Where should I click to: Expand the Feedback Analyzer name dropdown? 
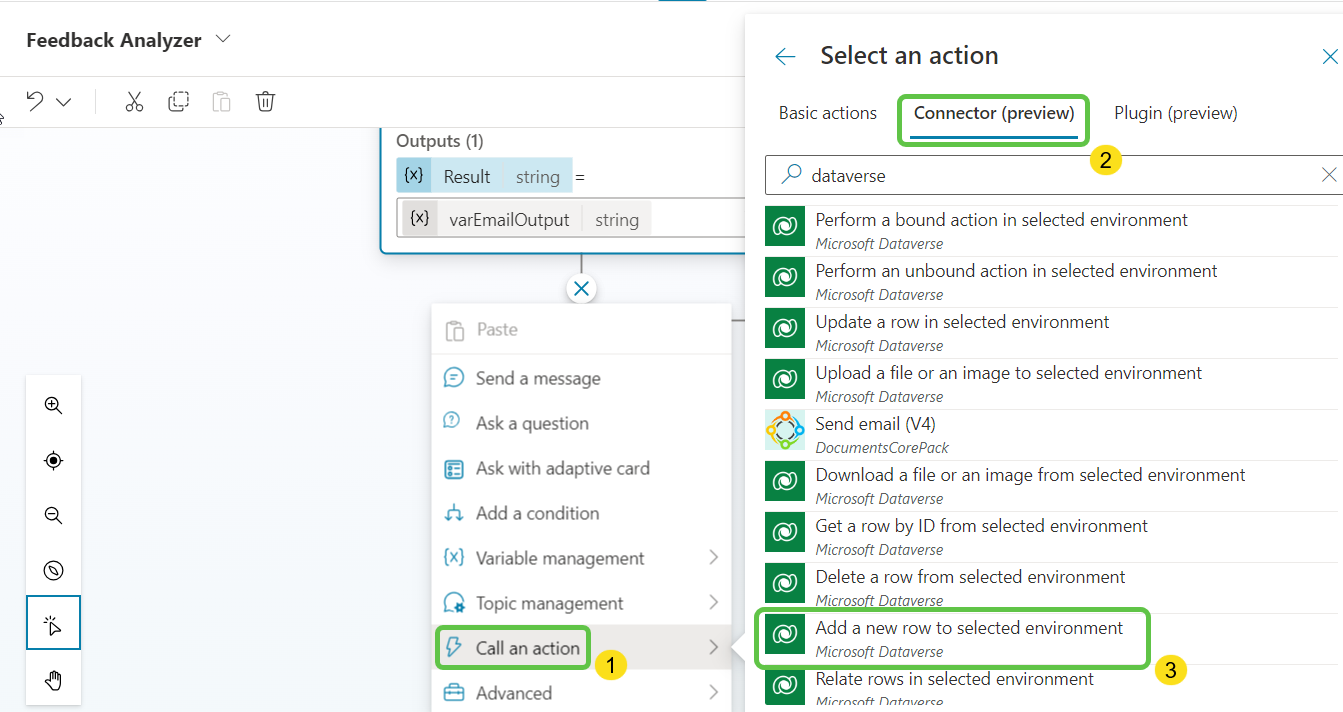click(223, 40)
